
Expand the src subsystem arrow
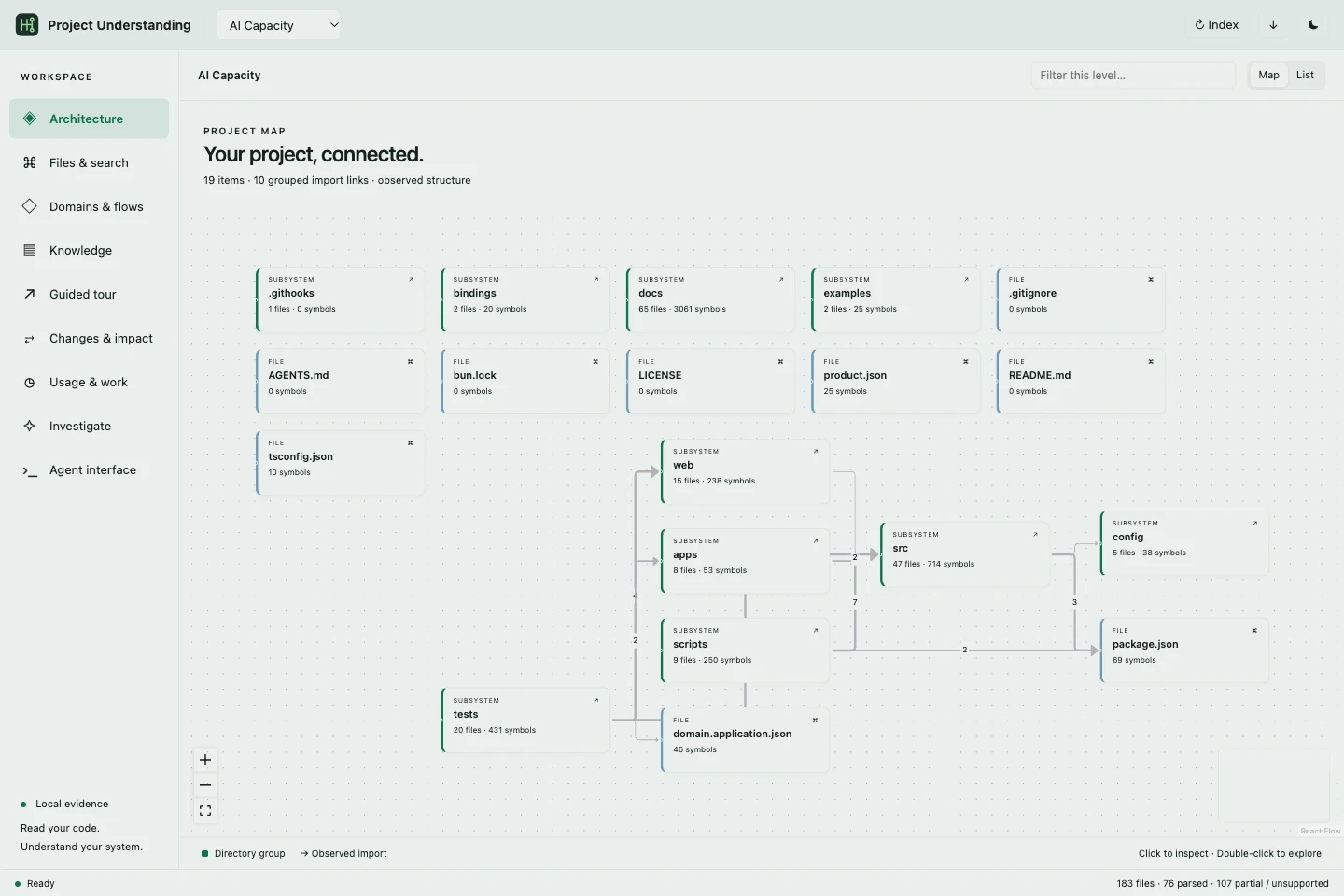1035,534
